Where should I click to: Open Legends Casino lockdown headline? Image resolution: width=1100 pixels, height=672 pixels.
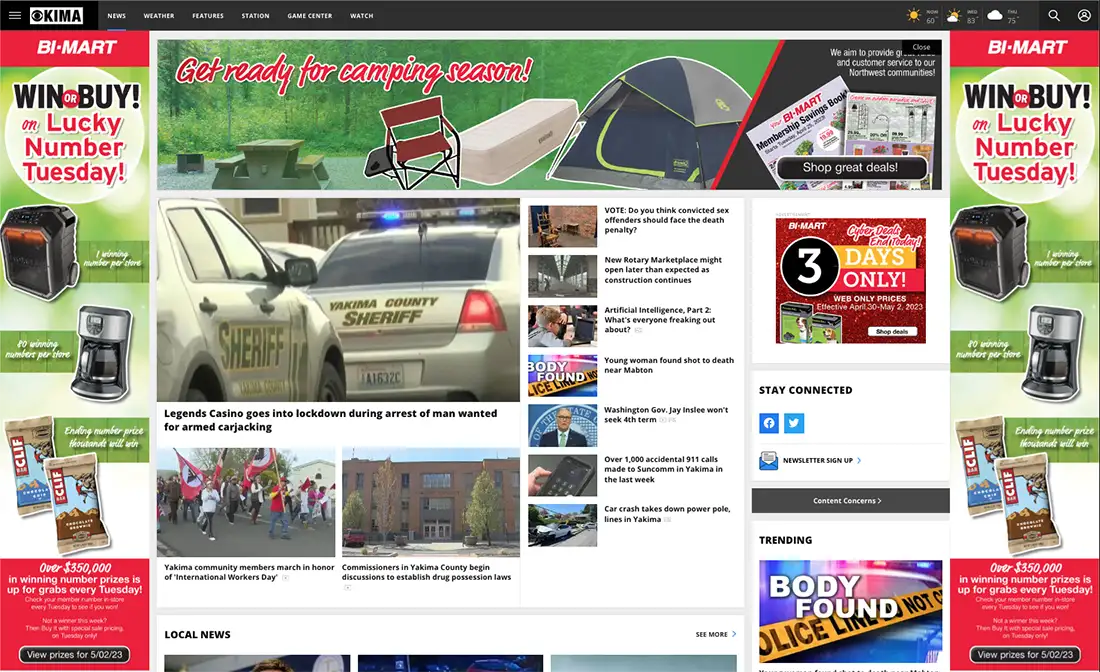(330, 420)
